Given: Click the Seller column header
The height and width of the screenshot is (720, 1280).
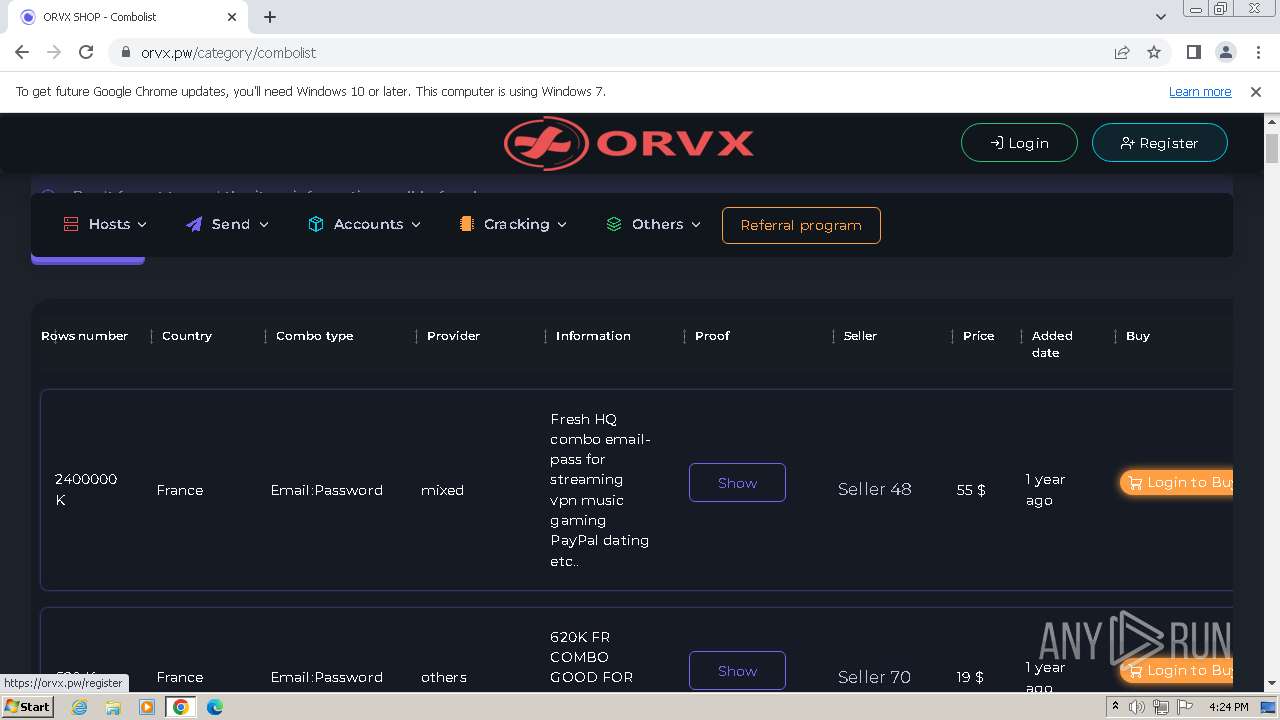Looking at the screenshot, I should 860,336.
